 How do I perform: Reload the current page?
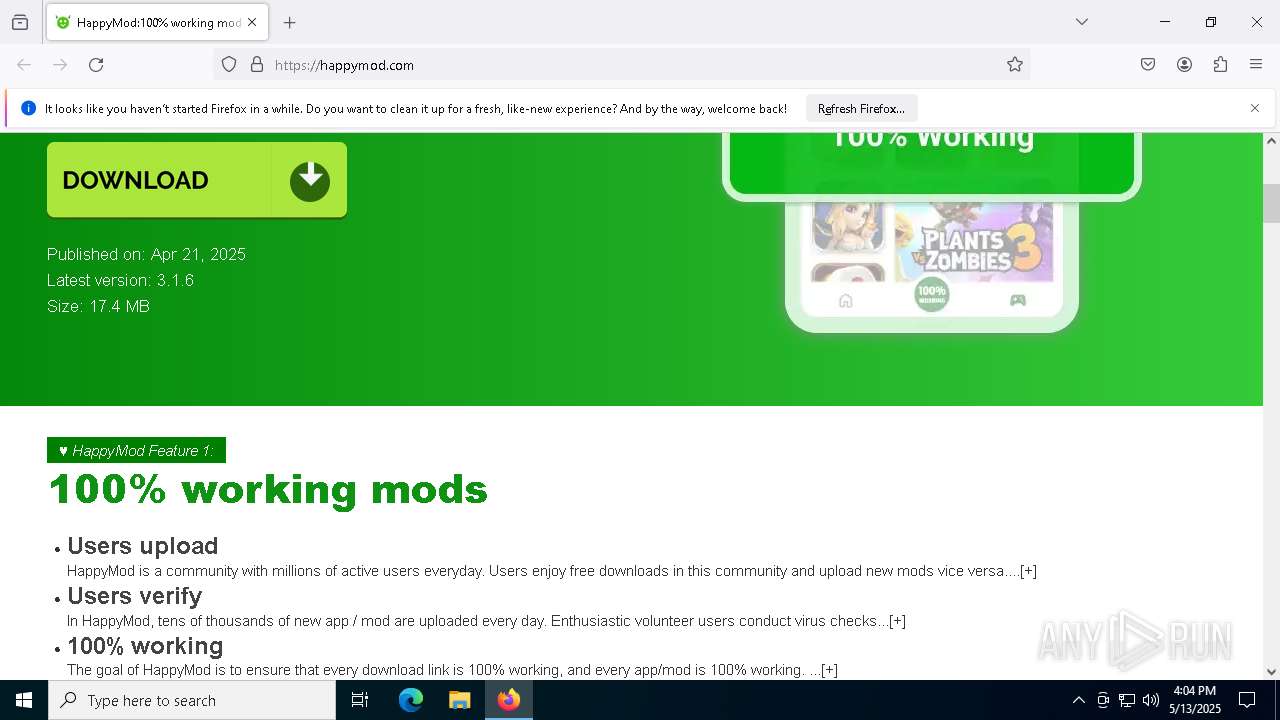pos(96,65)
